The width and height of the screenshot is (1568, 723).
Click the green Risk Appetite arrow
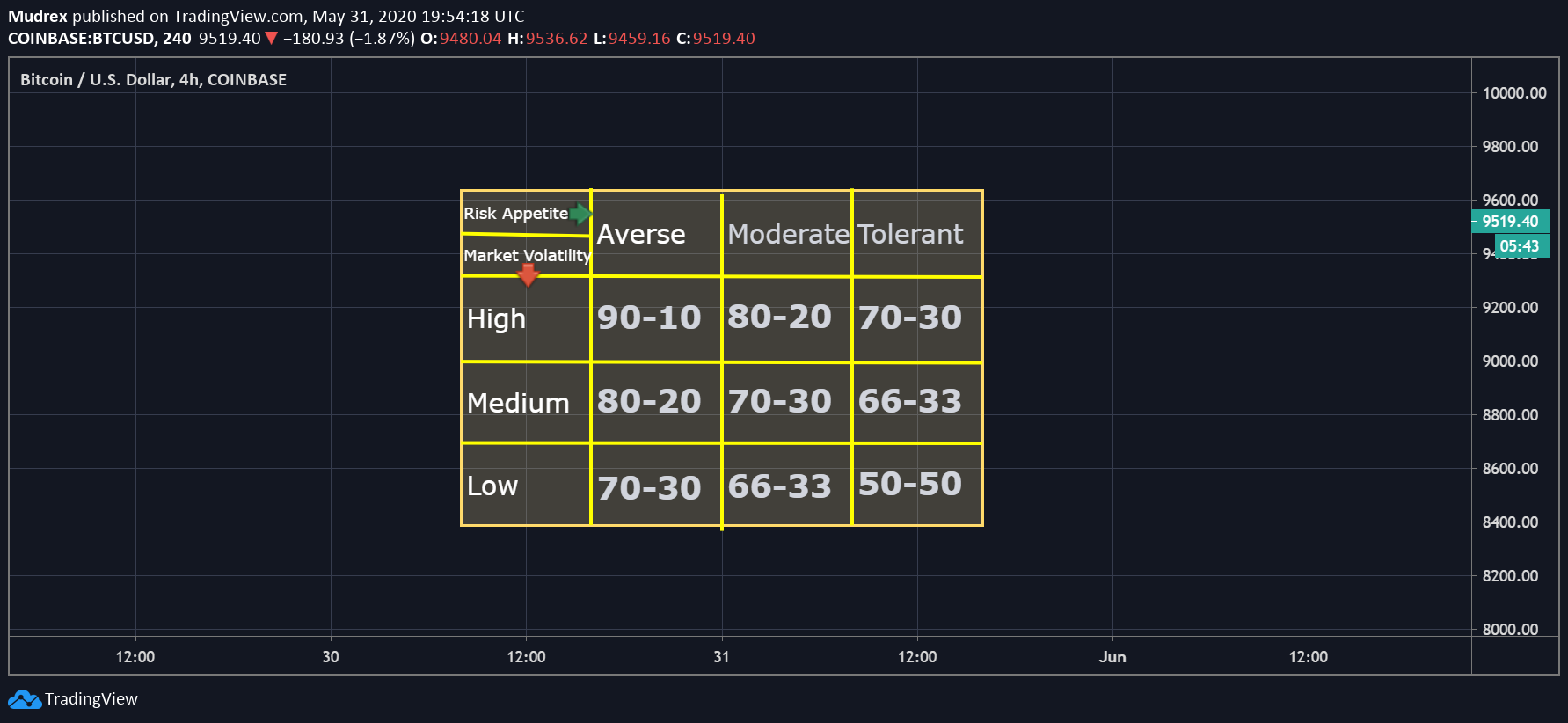[580, 214]
